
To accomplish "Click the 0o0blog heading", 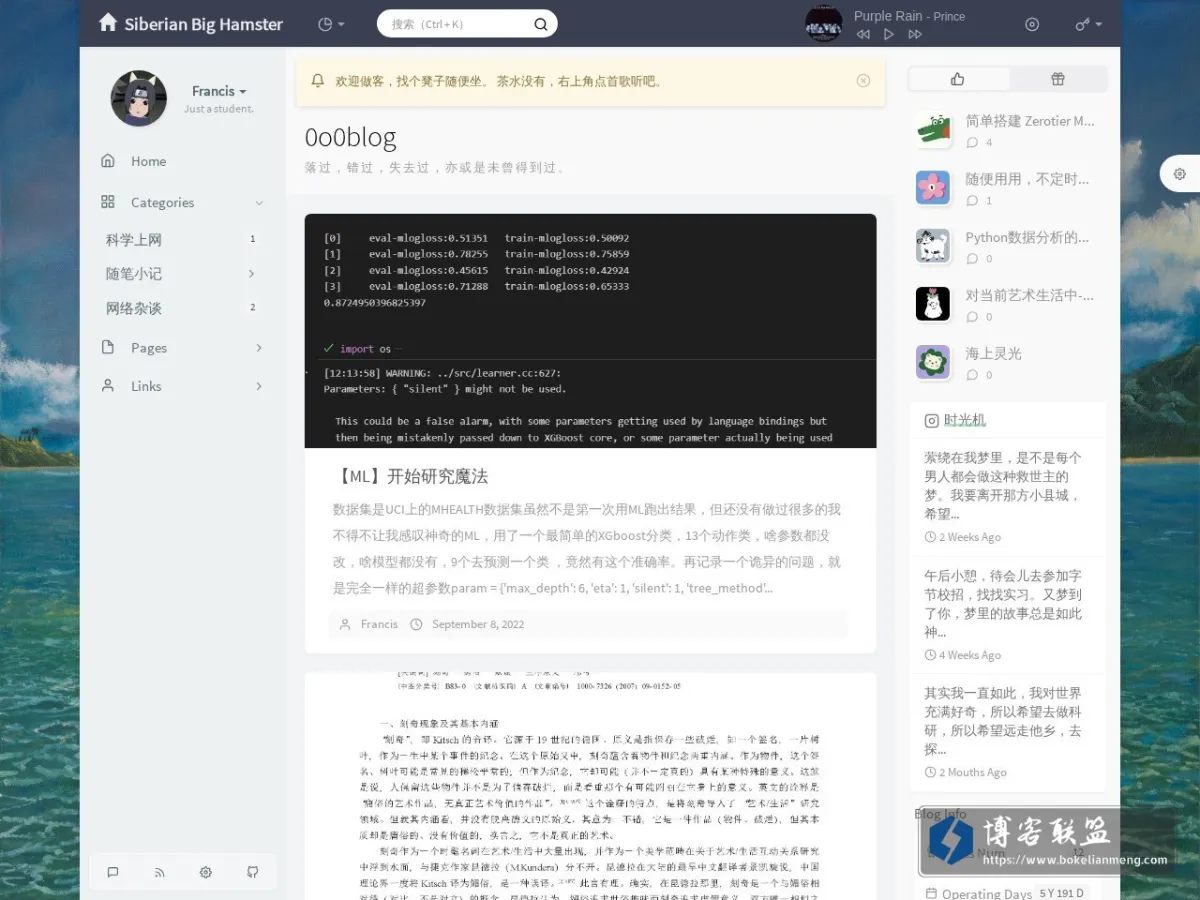I will click(350, 137).
